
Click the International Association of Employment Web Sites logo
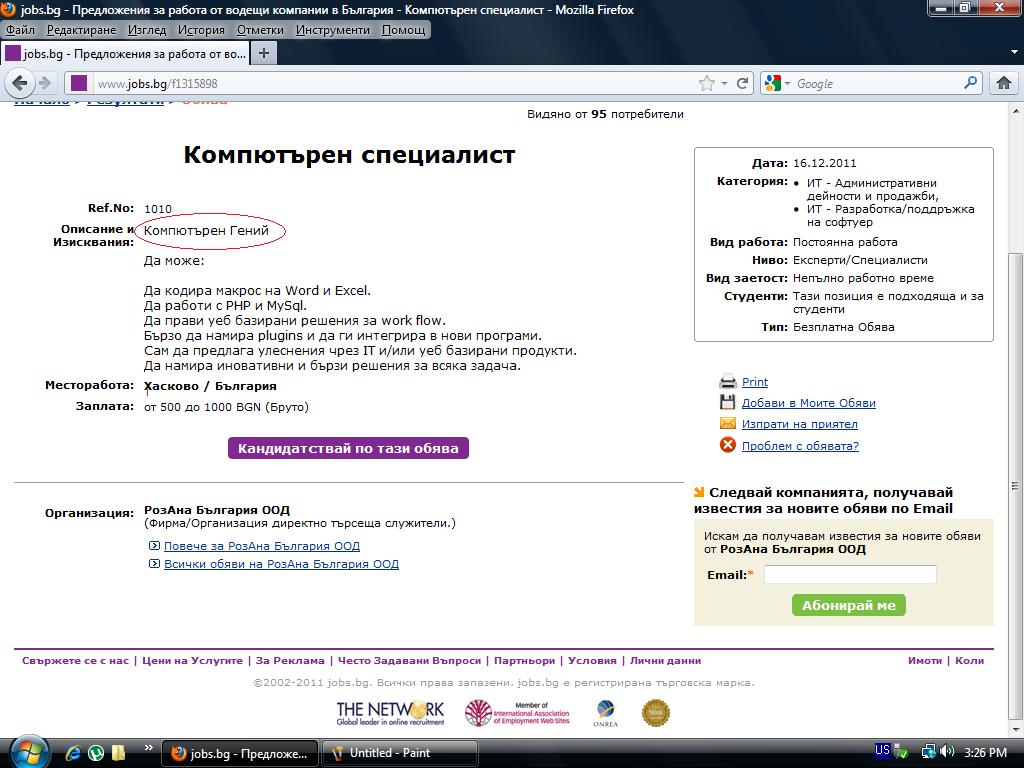(517, 713)
